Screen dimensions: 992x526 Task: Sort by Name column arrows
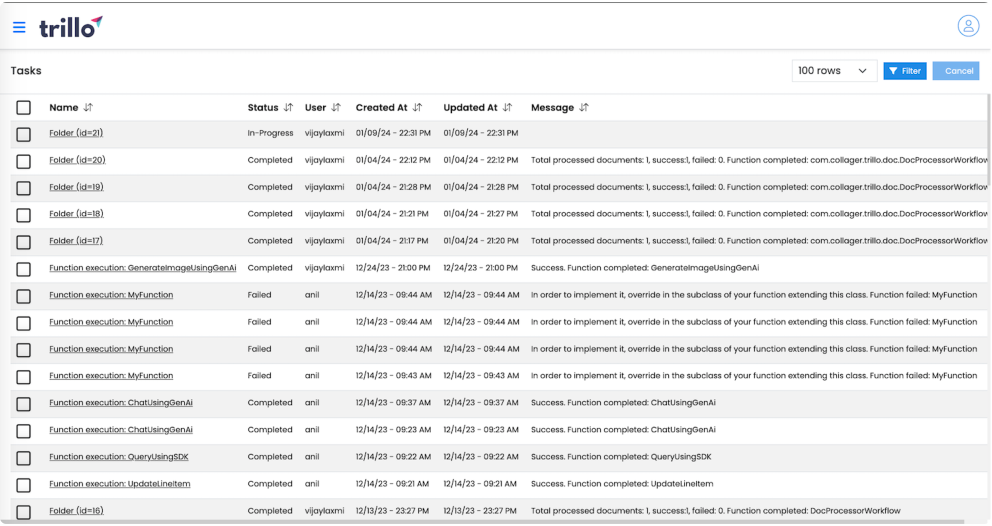coord(88,108)
